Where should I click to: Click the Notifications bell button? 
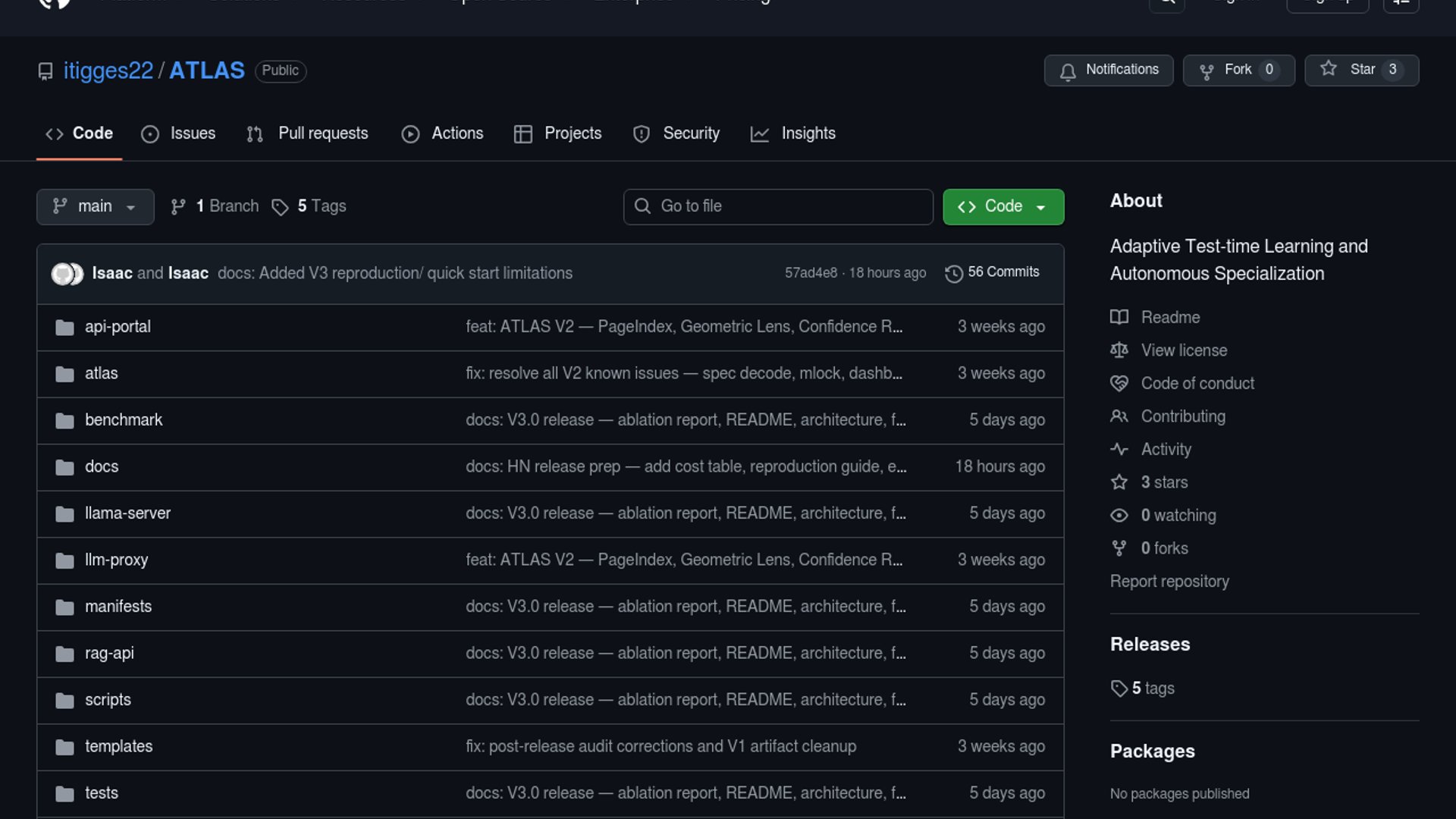1108,71
